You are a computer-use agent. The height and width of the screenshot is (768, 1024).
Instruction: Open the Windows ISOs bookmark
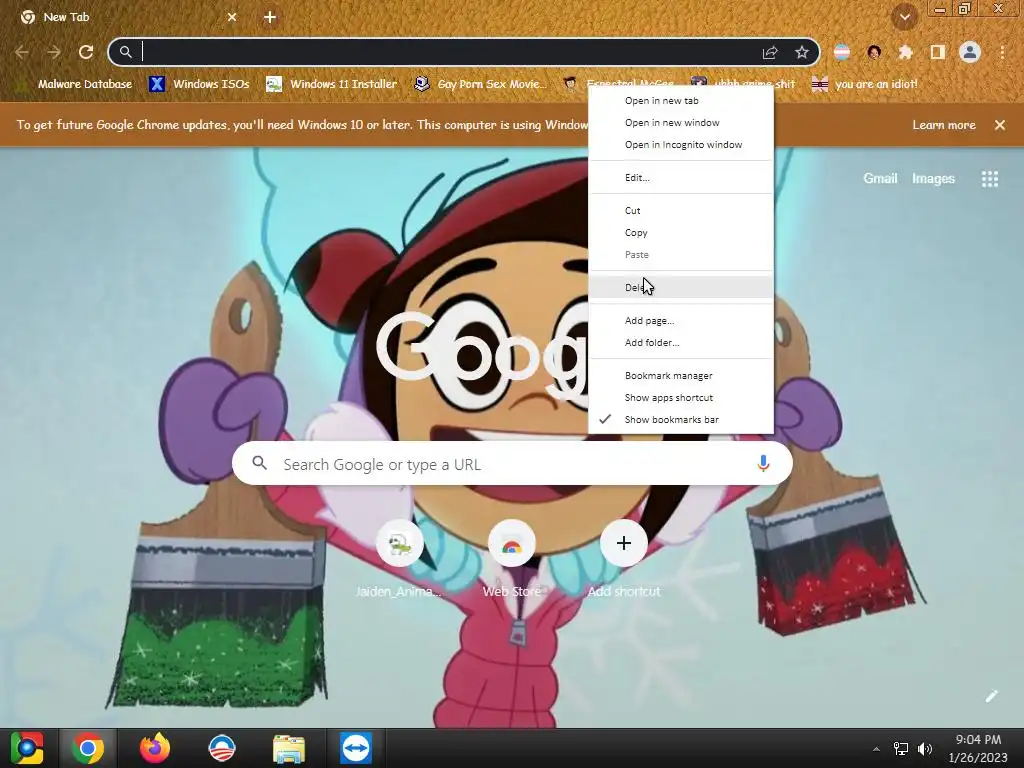(x=199, y=84)
